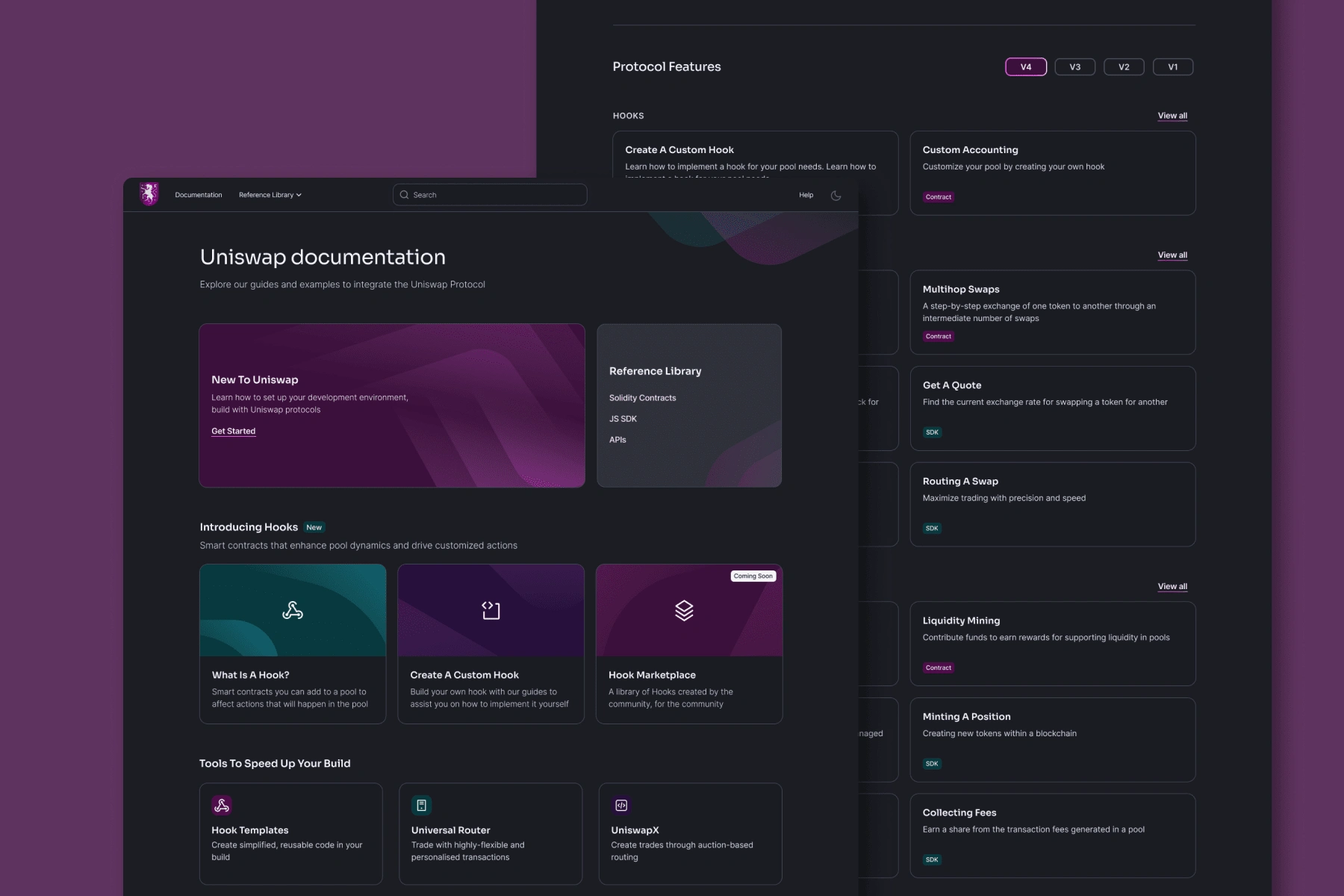Click the Contract tag on Custom Accounting card
Screen dimensions: 1344x896
click(x=939, y=197)
